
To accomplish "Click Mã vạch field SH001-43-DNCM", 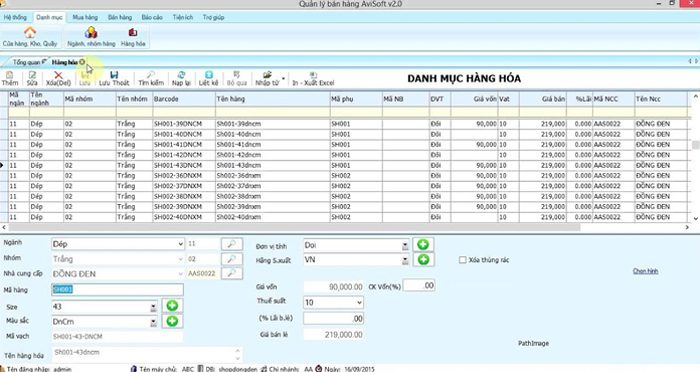I will click(117, 336).
